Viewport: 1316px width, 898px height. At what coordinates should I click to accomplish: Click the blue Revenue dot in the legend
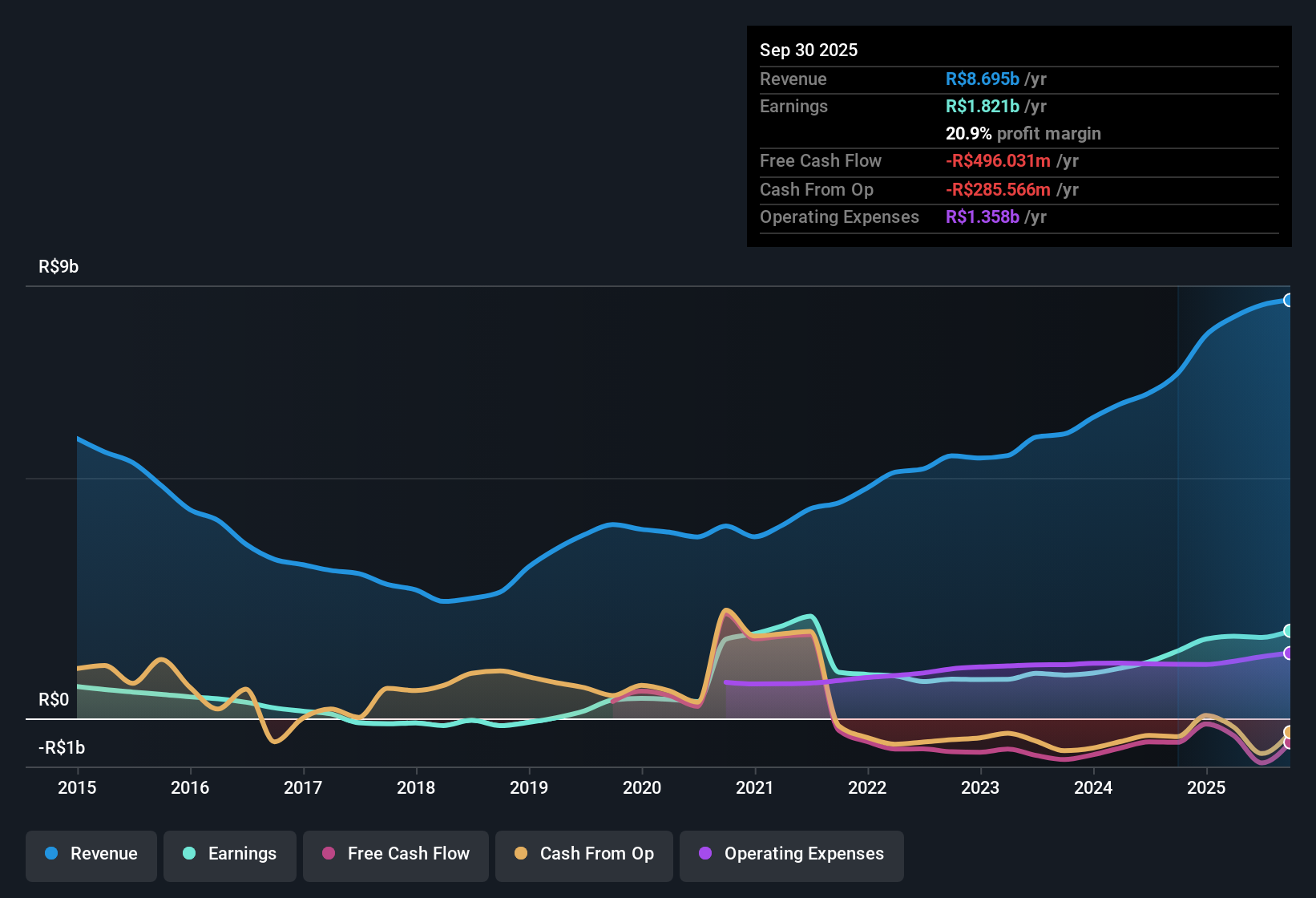pyautogui.click(x=50, y=854)
